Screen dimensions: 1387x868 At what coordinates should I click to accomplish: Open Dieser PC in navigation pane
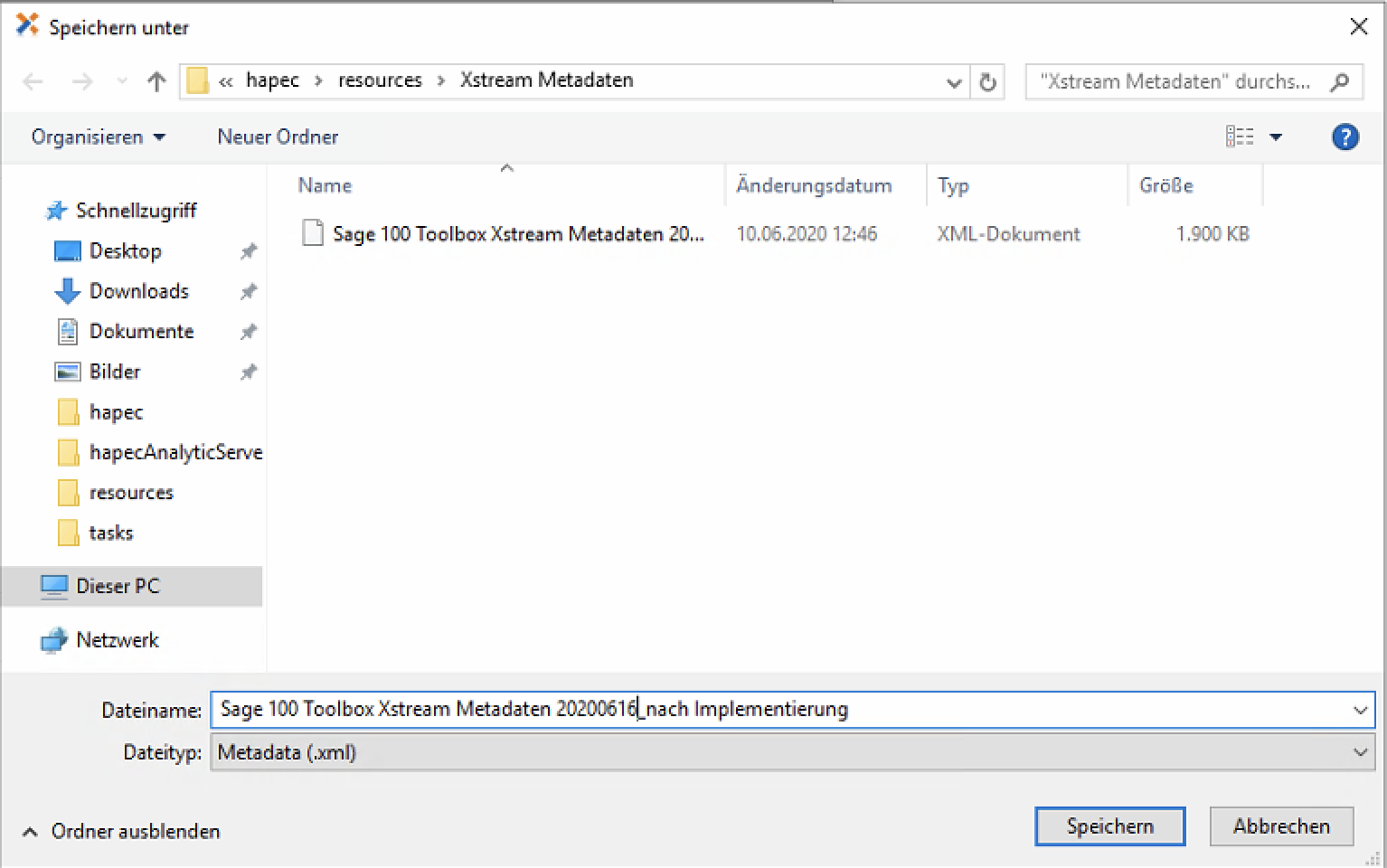click(118, 586)
